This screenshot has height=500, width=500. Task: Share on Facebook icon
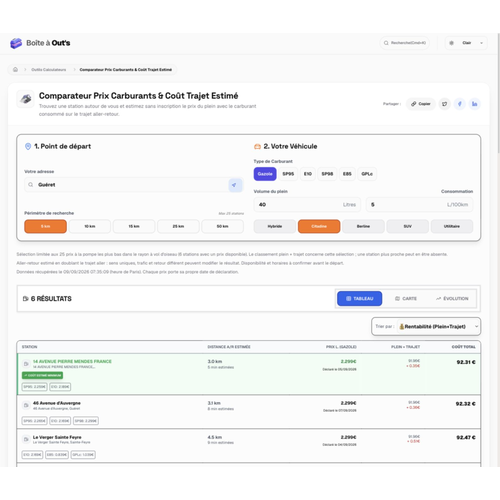[x=460, y=104]
